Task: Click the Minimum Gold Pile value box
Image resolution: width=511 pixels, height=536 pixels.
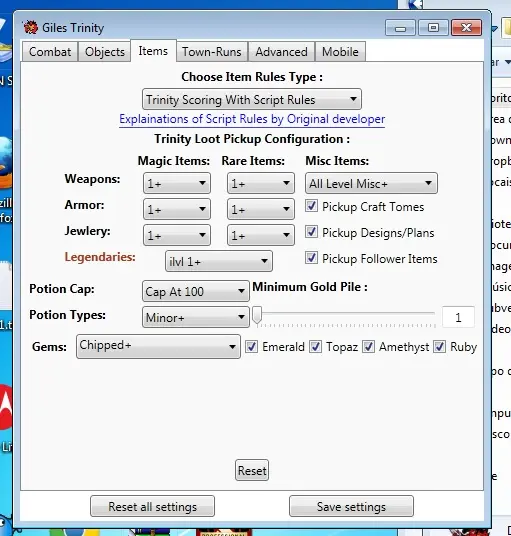Action: 458,317
